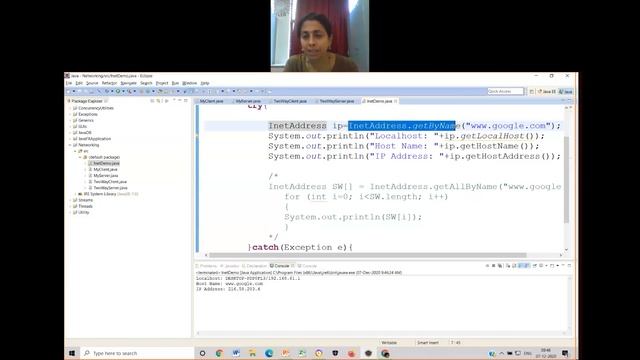Click Smart Insert in the status bar

427,343
